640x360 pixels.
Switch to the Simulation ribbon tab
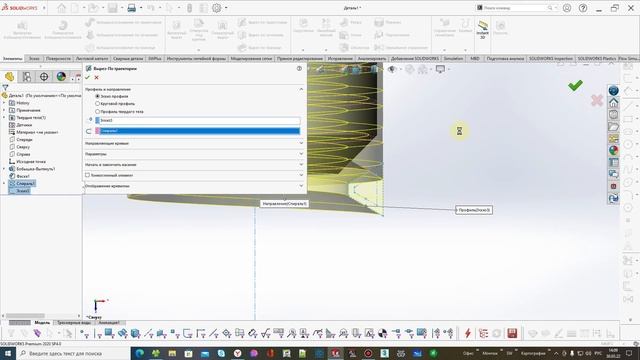[x=453, y=59]
